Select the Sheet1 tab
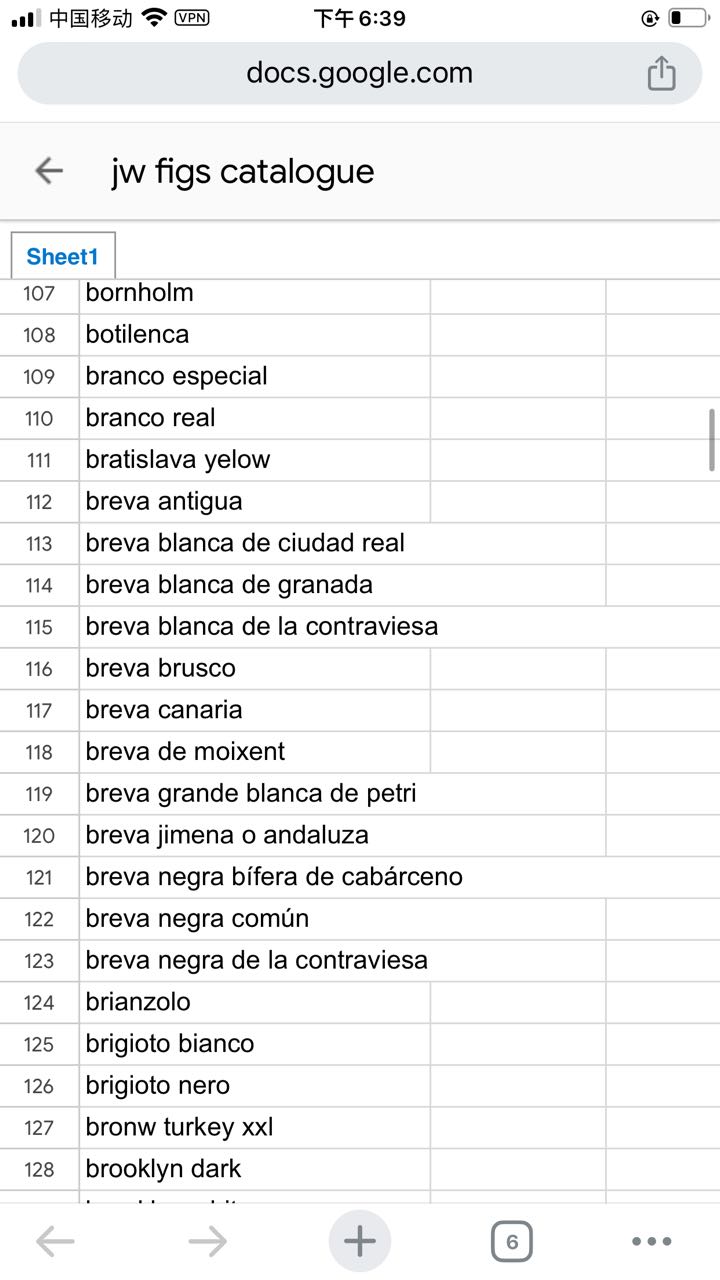 coord(63,256)
